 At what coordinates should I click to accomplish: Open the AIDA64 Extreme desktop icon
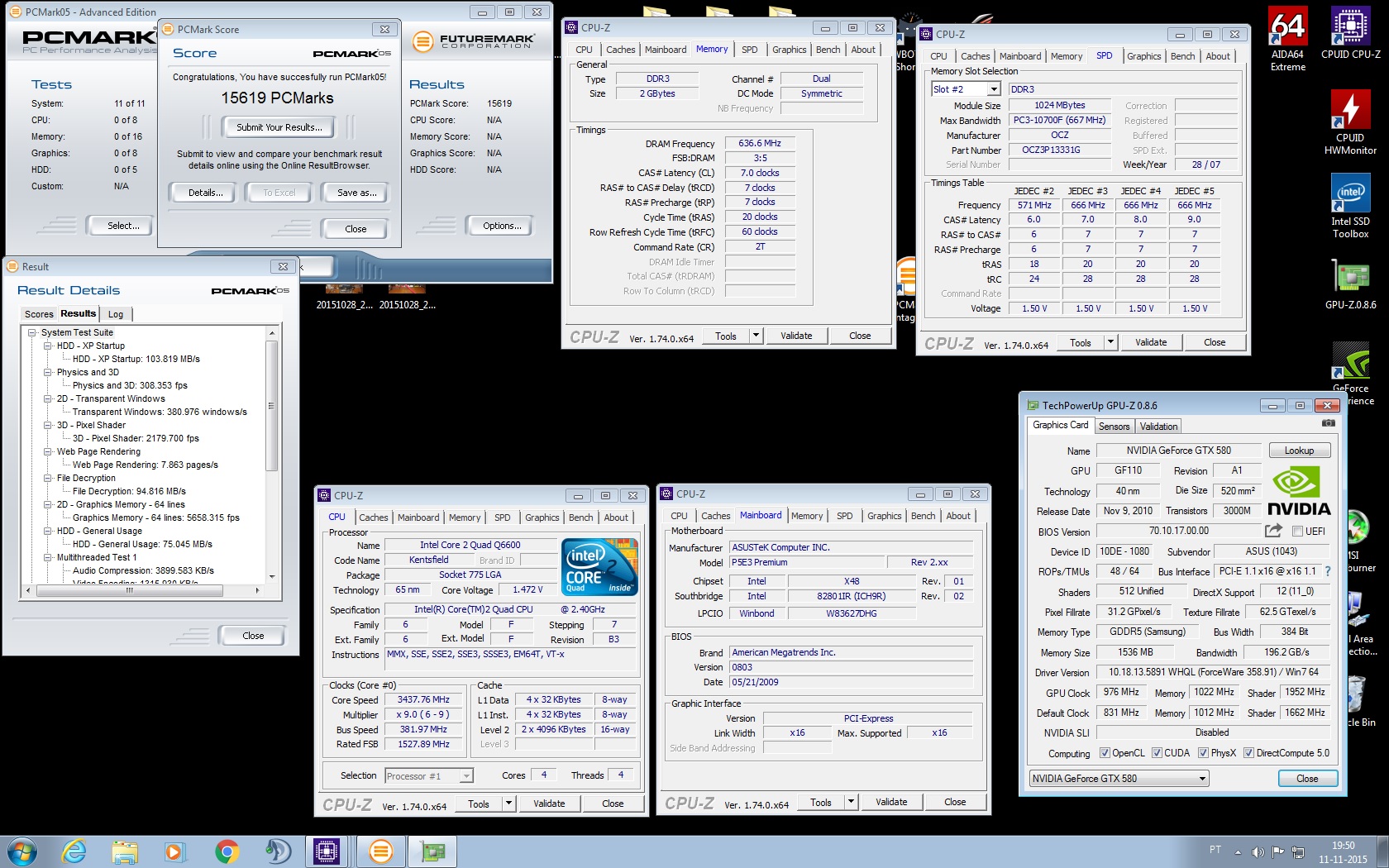(1287, 39)
